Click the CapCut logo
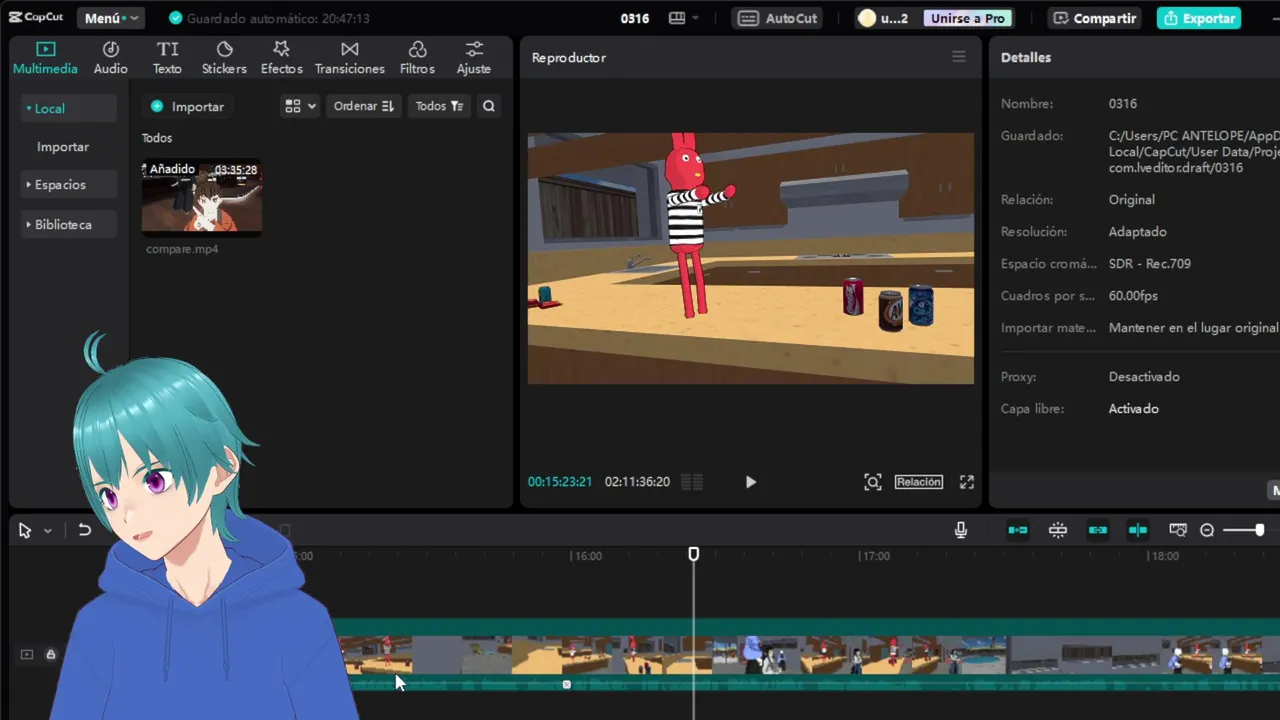This screenshot has height=720, width=1280. click(x=36, y=18)
